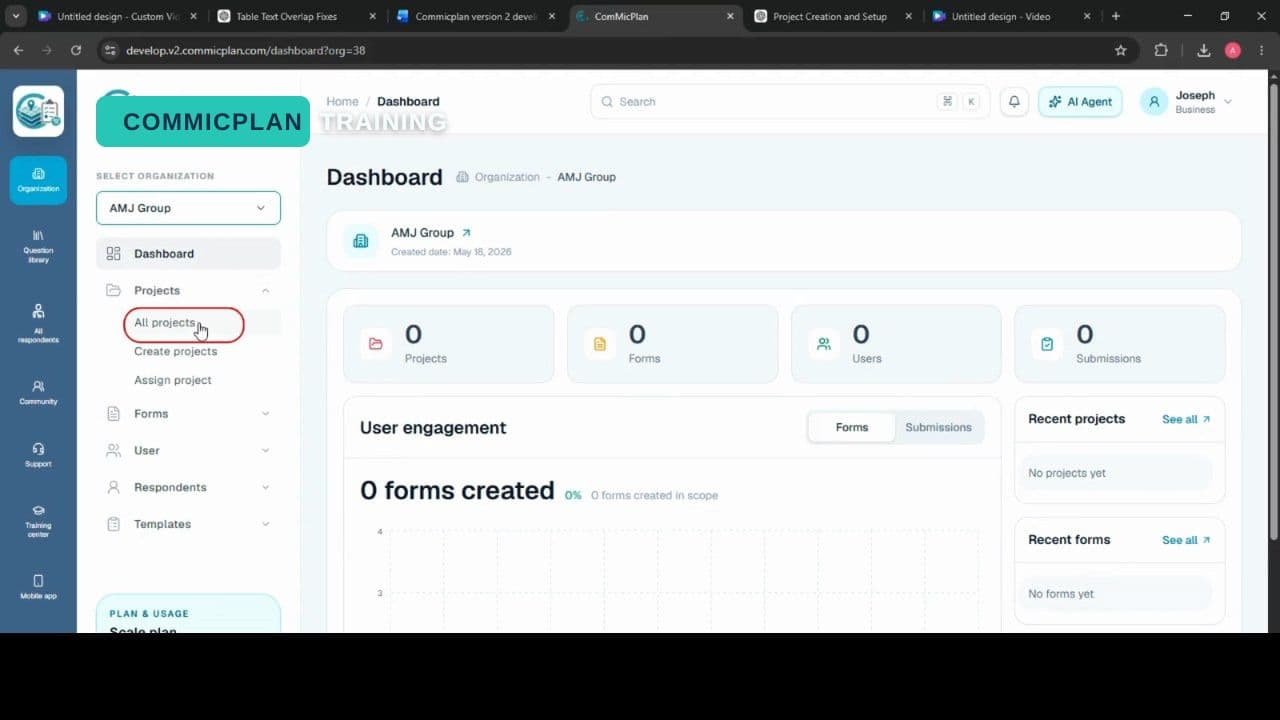This screenshot has height=720, width=1280.
Task: Click the AMJ Group building icon
Action: point(361,241)
